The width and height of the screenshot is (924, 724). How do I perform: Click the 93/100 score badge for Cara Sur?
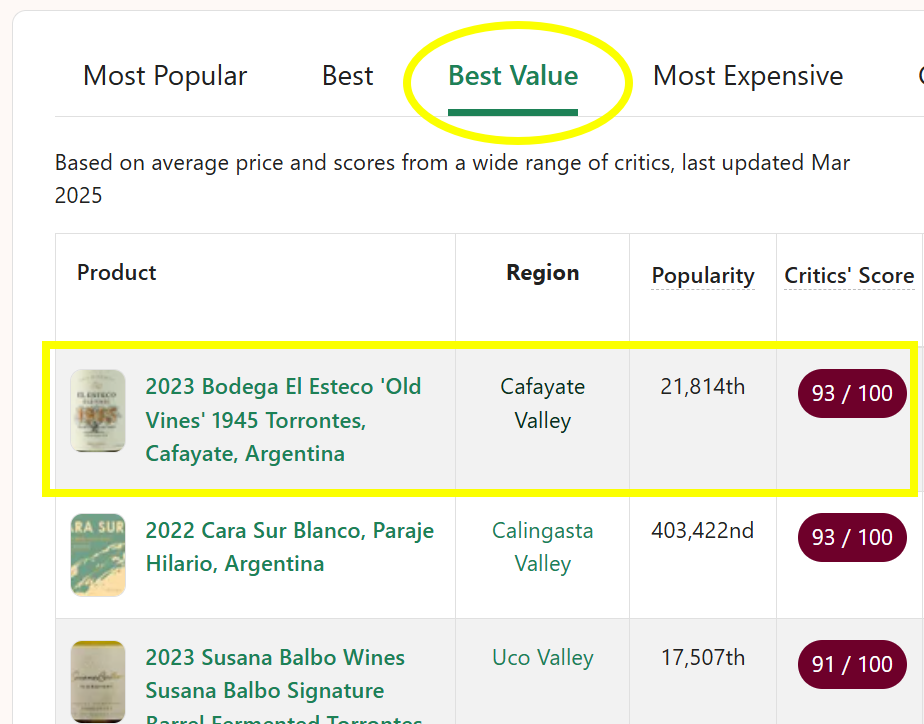[x=852, y=537]
